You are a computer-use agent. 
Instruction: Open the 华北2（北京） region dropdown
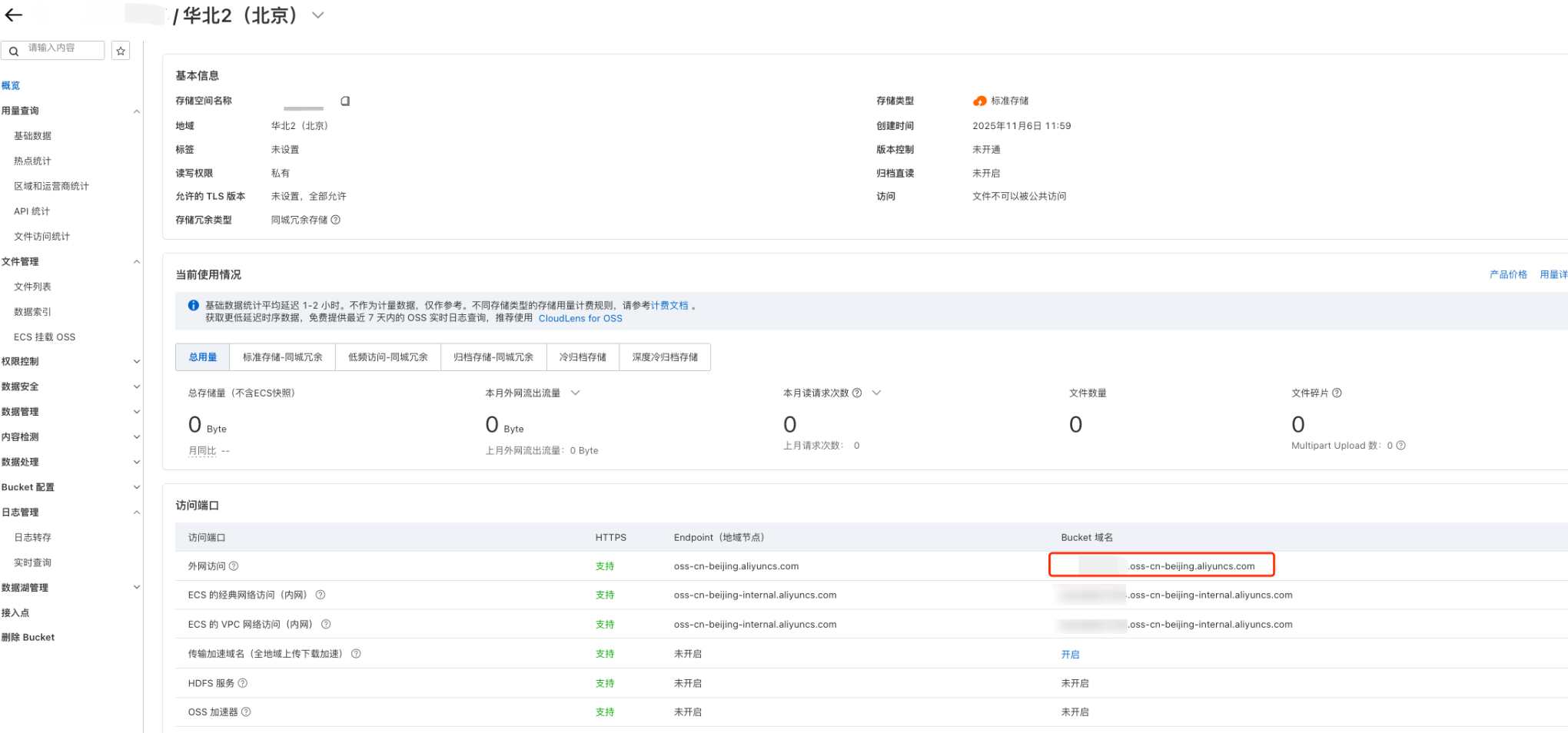pyautogui.click(x=317, y=15)
